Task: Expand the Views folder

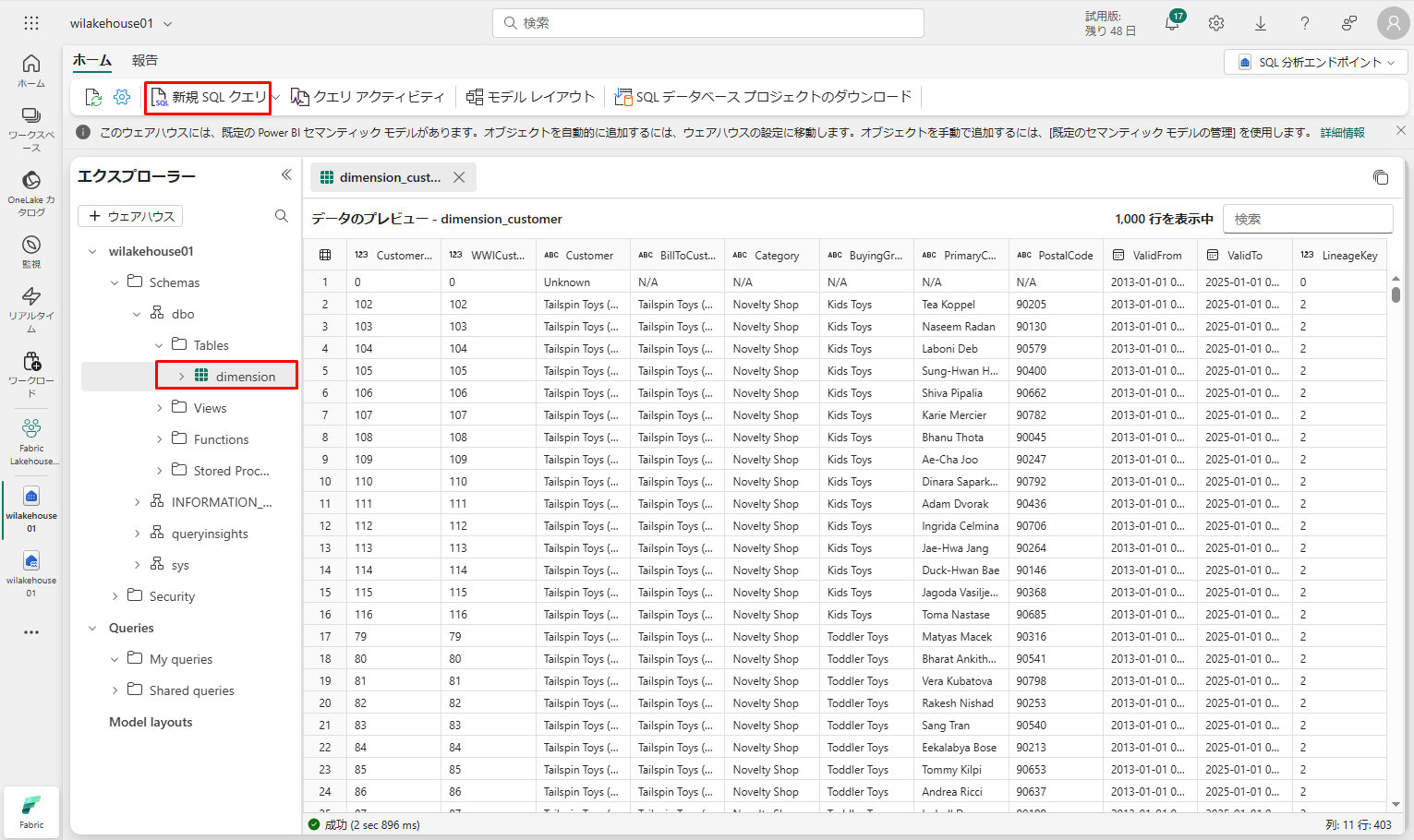Action: click(x=159, y=408)
